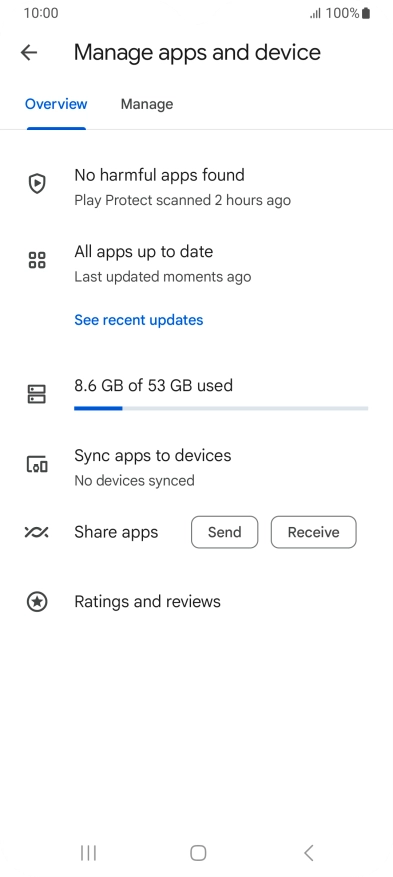
Task: Tap the back arrow in the header
Action: (29, 53)
